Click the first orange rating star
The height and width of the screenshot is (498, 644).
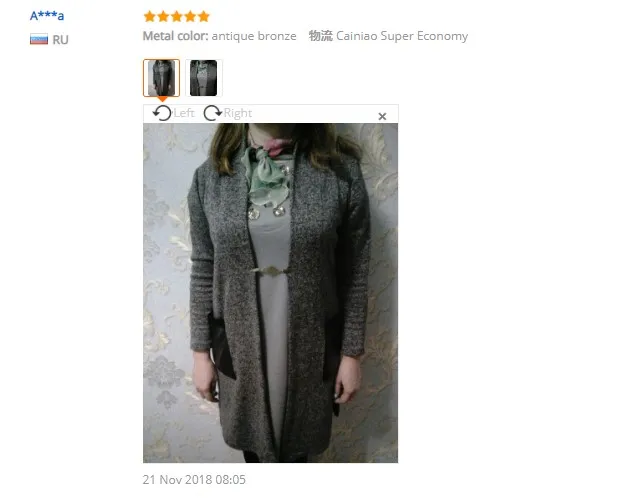(150, 16)
